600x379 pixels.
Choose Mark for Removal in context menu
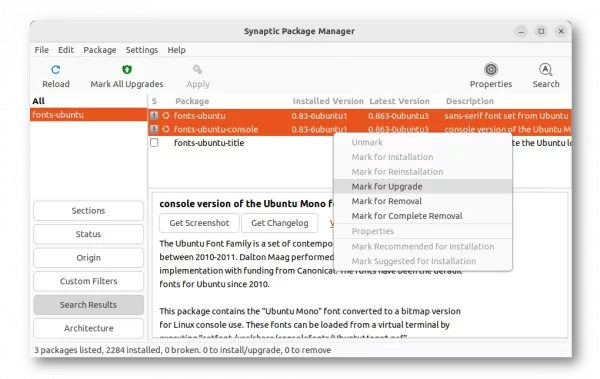(423, 201)
